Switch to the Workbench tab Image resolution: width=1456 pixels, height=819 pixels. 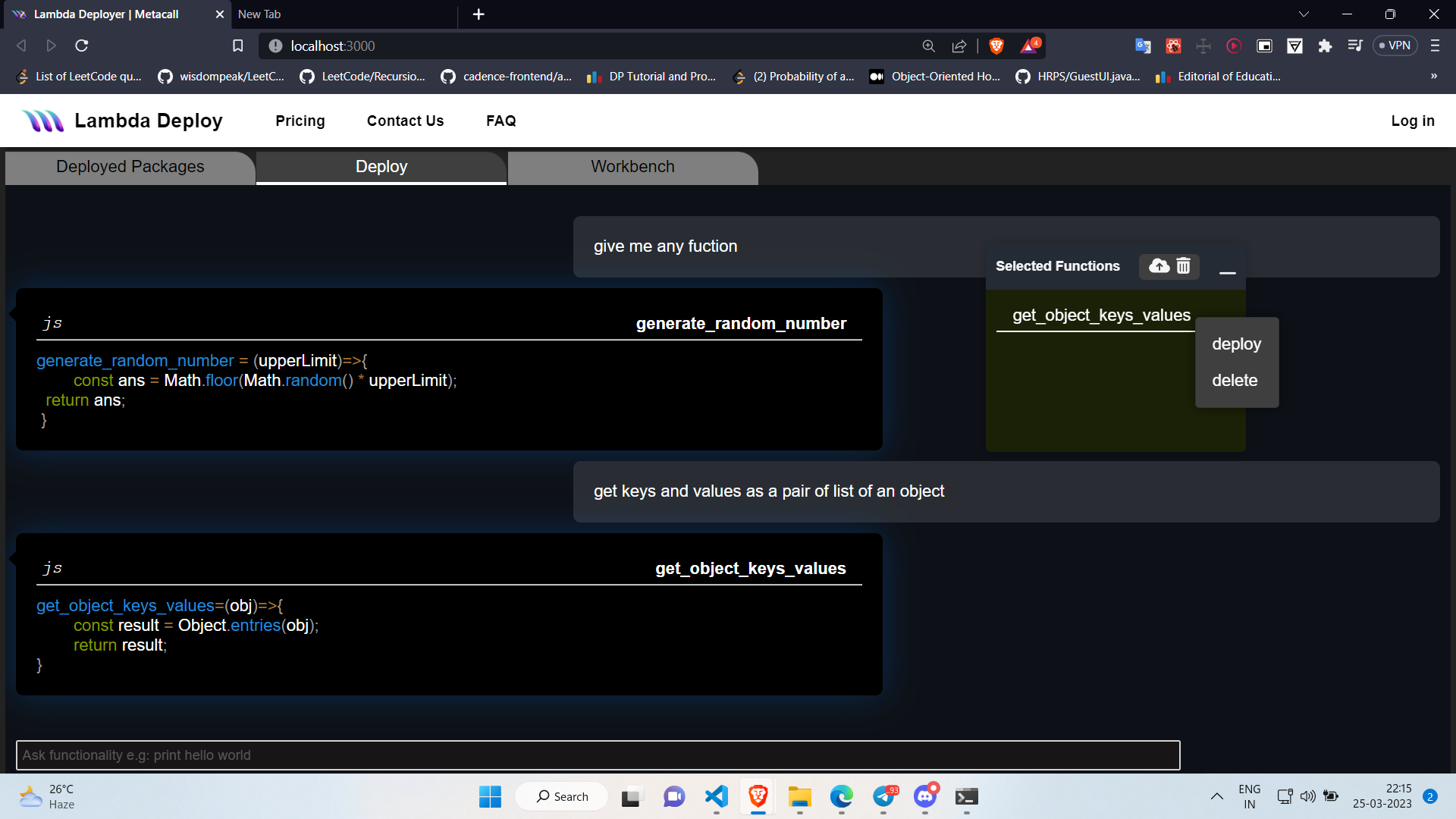tap(631, 167)
